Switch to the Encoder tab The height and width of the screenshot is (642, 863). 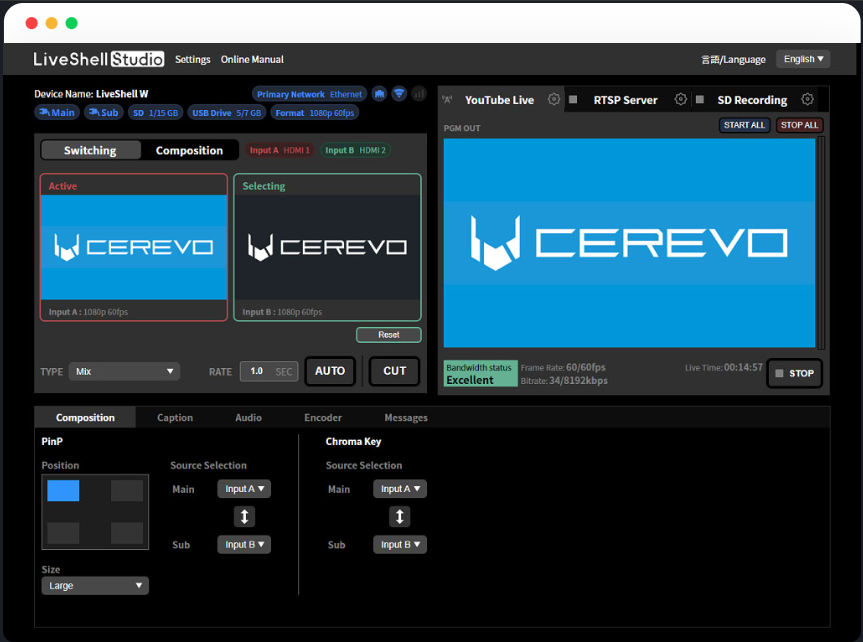click(x=323, y=417)
